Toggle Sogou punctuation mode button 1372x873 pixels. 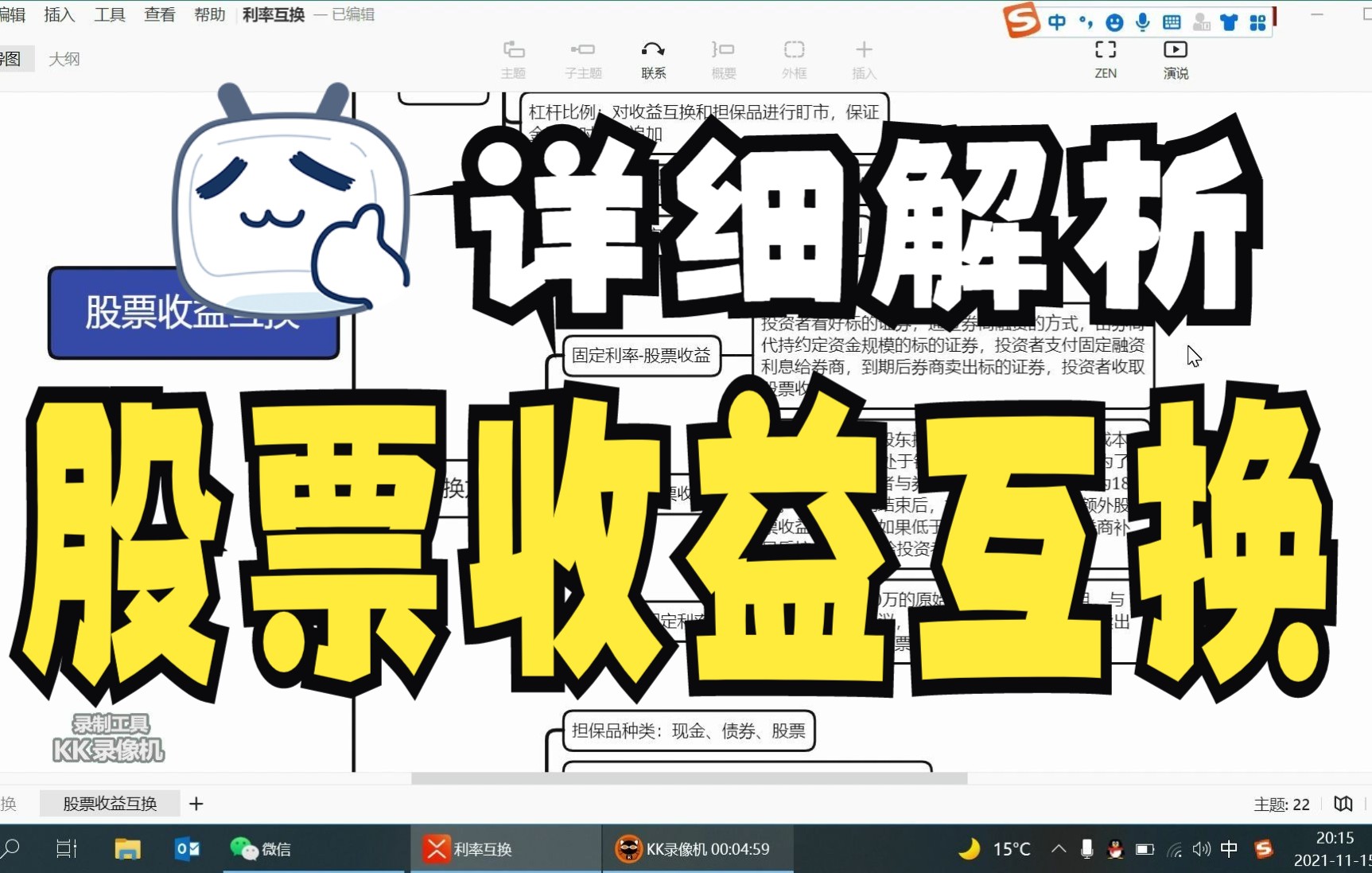point(1086,22)
